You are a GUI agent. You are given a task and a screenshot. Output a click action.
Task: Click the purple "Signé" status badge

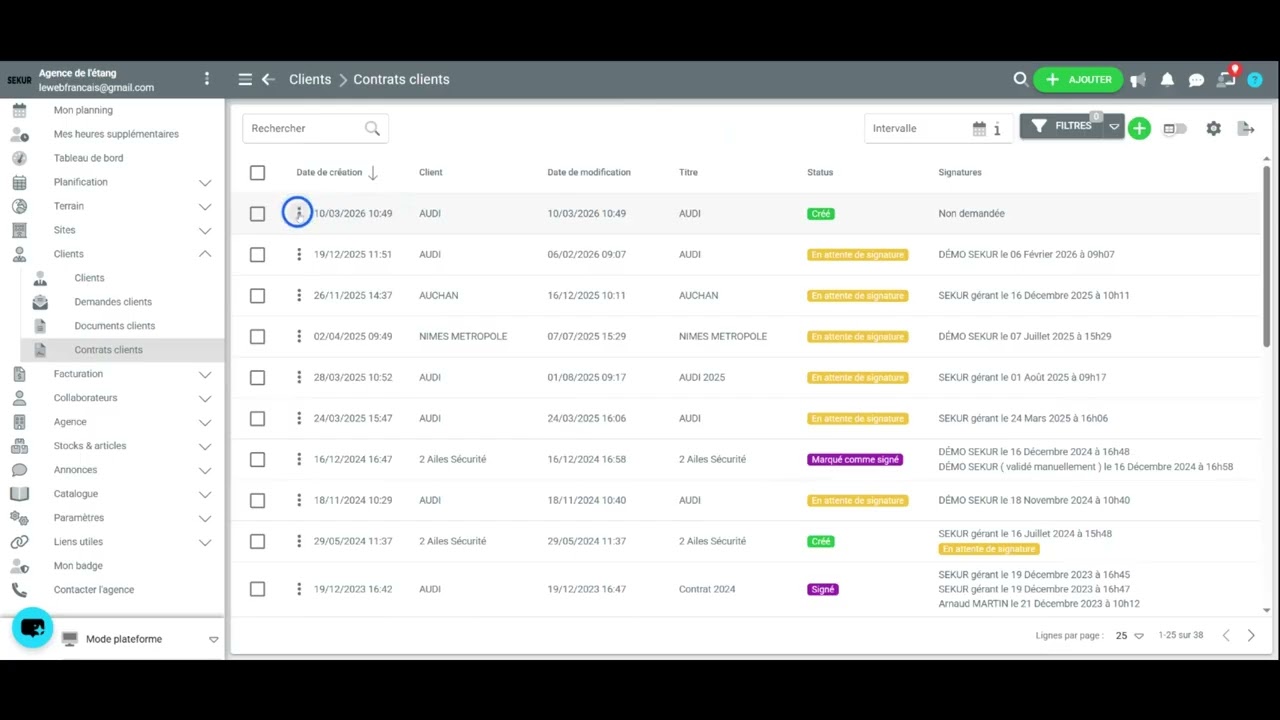(x=823, y=590)
